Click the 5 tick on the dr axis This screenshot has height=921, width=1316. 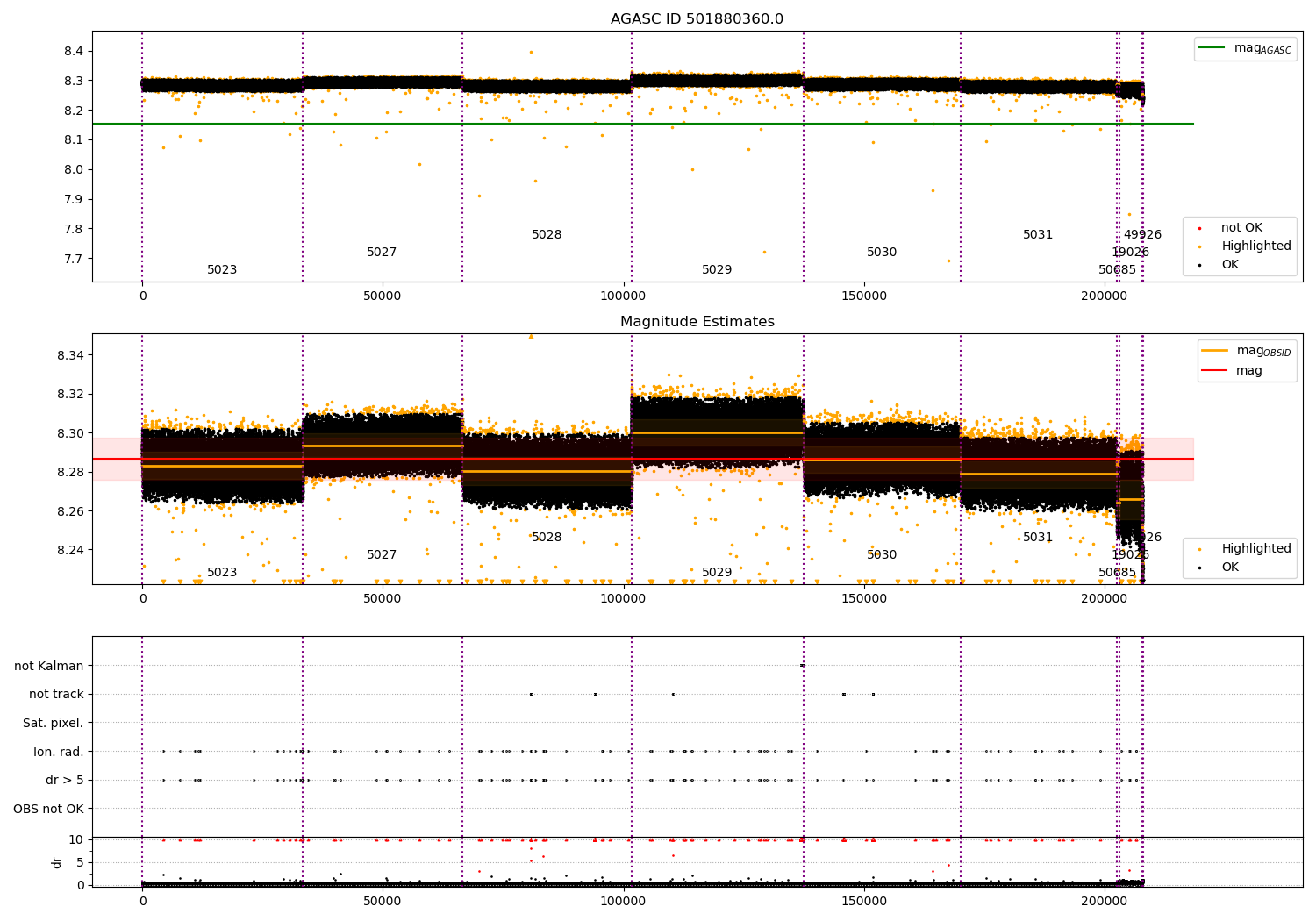(x=80, y=863)
